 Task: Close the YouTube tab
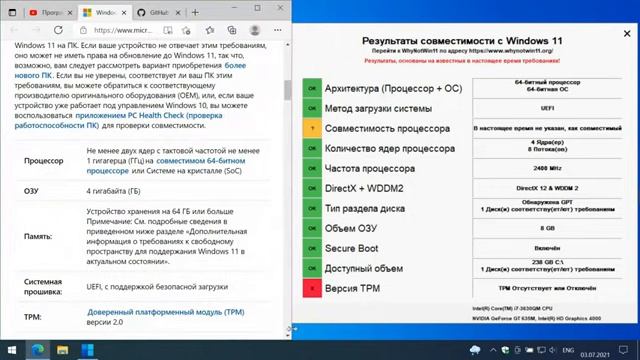tap(70, 13)
